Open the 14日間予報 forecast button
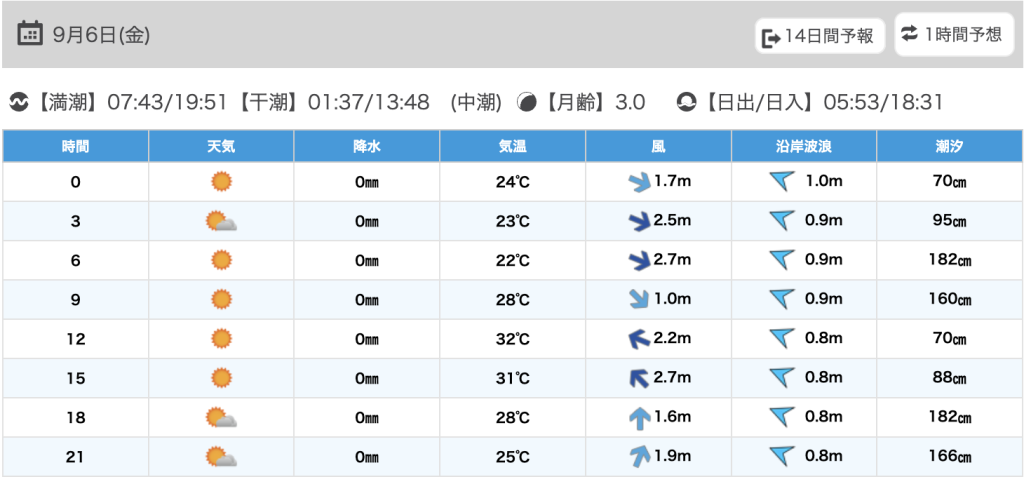The height and width of the screenshot is (477, 1024). click(x=819, y=36)
